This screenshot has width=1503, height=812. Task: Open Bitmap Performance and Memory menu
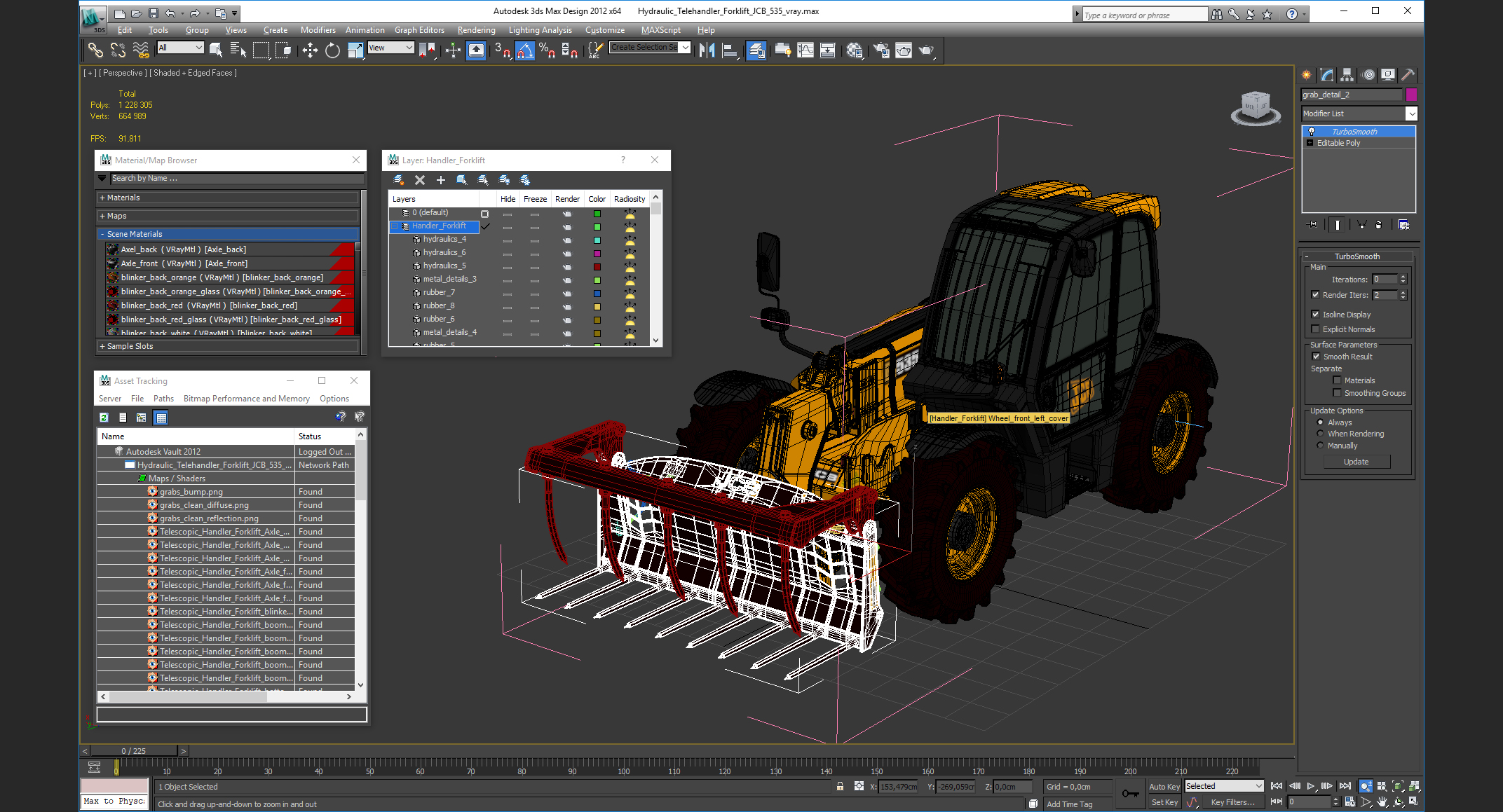[246, 399]
